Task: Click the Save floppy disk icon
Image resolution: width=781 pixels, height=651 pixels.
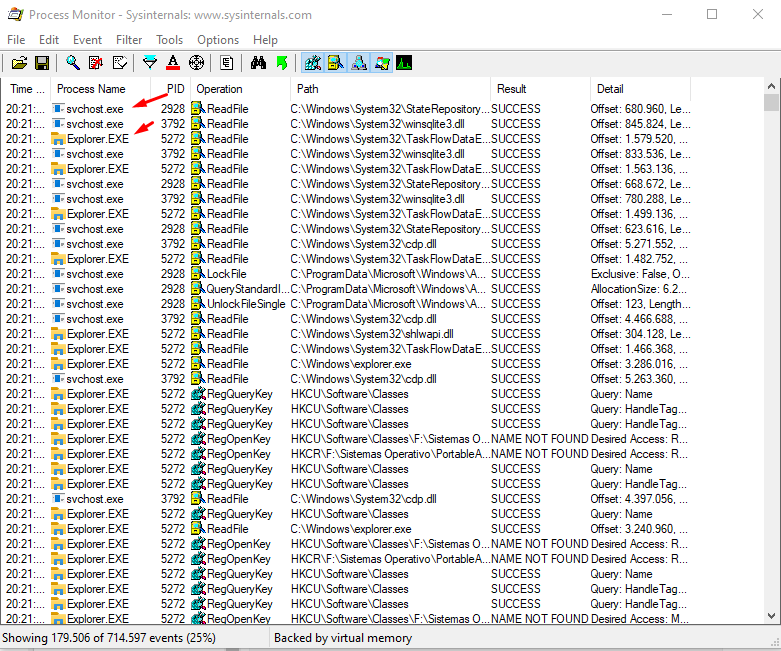Action: click(x=42, y=63)
